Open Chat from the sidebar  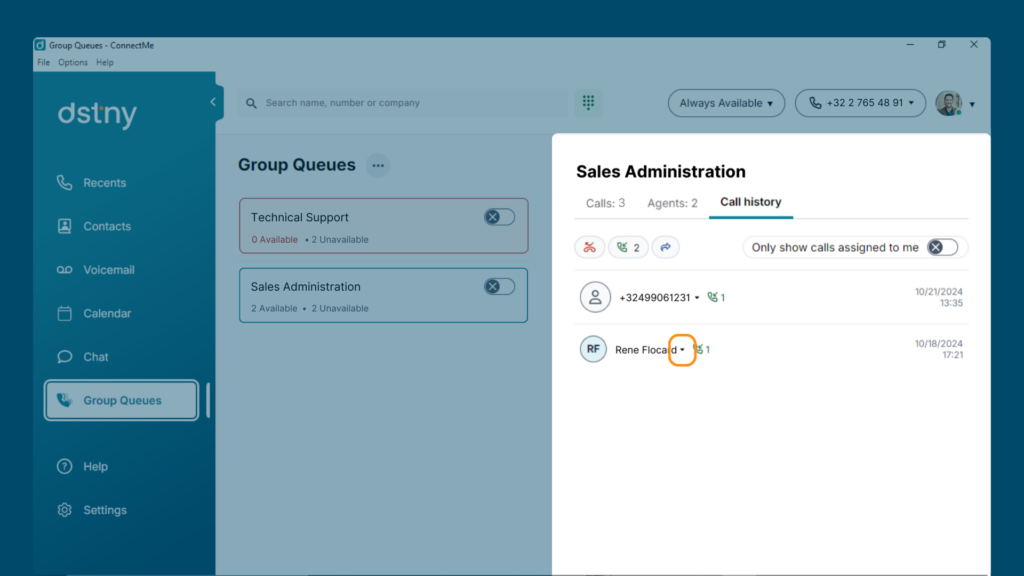tap(83, 357)
